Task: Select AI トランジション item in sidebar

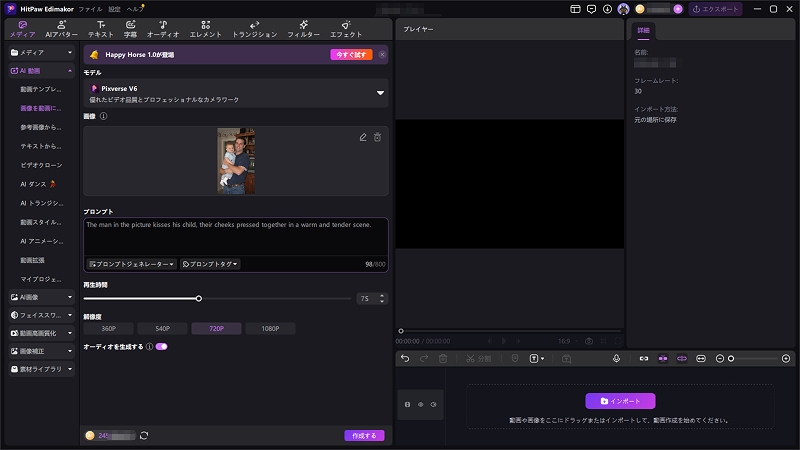Action: coord(41,203)
